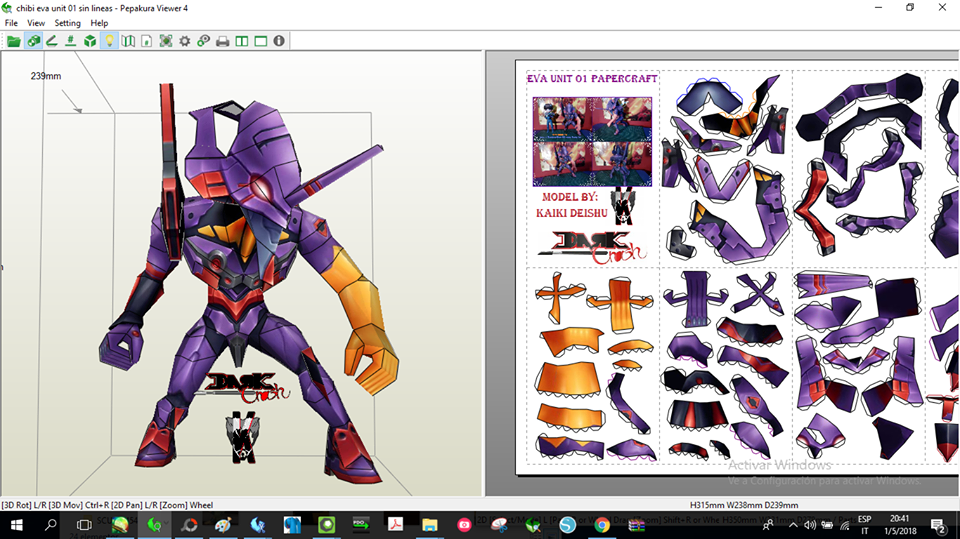Open the Windows Start menu

17,525
